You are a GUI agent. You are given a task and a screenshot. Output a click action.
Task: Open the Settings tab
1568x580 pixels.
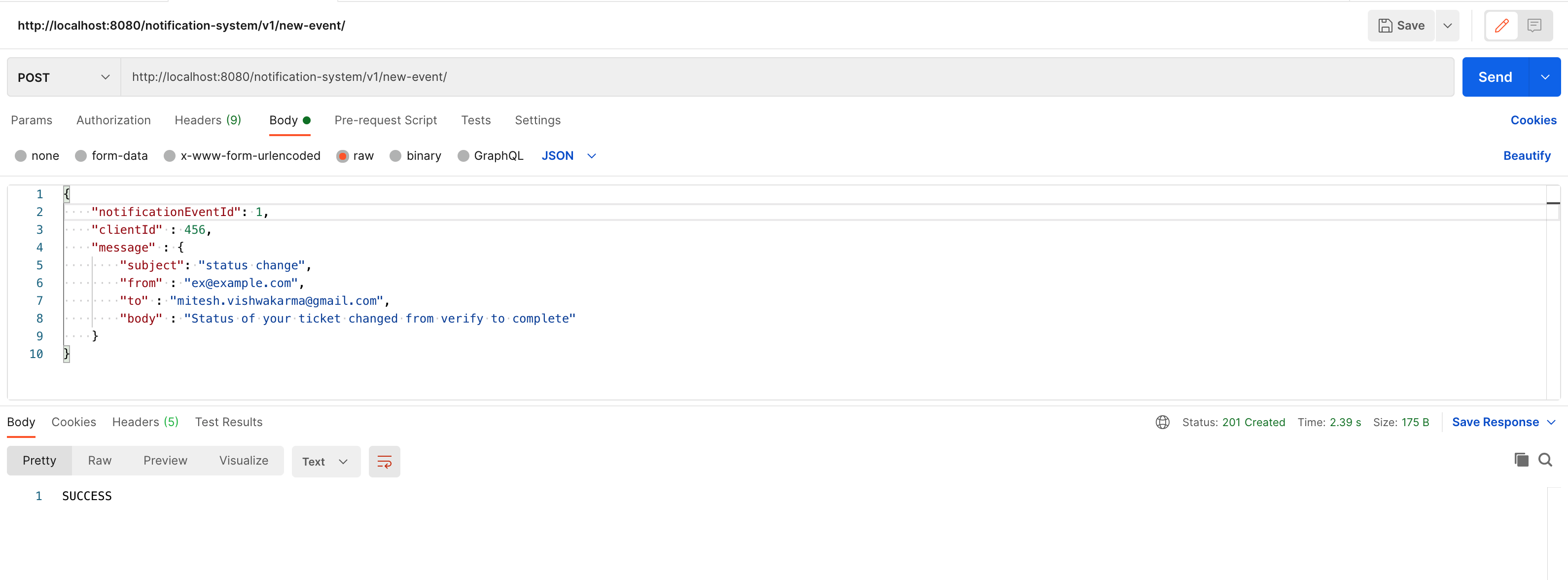[537, 120]
